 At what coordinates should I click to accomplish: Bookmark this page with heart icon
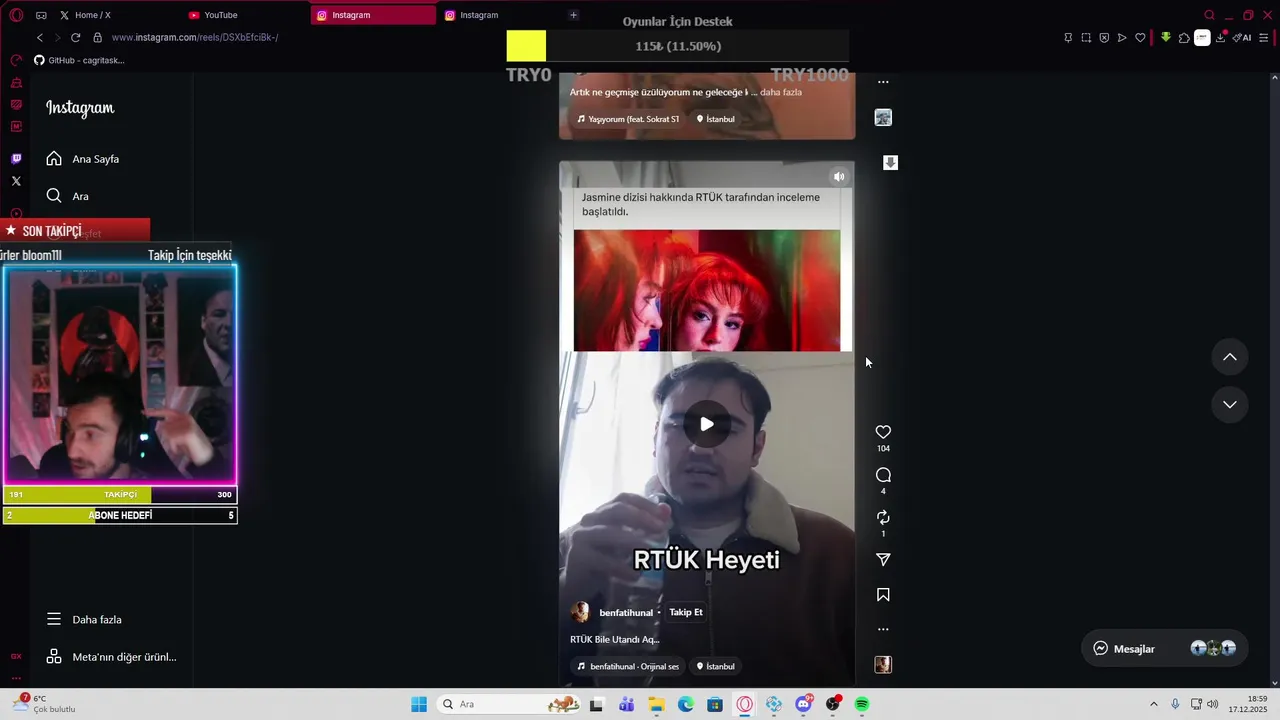tap(1140, 38)
